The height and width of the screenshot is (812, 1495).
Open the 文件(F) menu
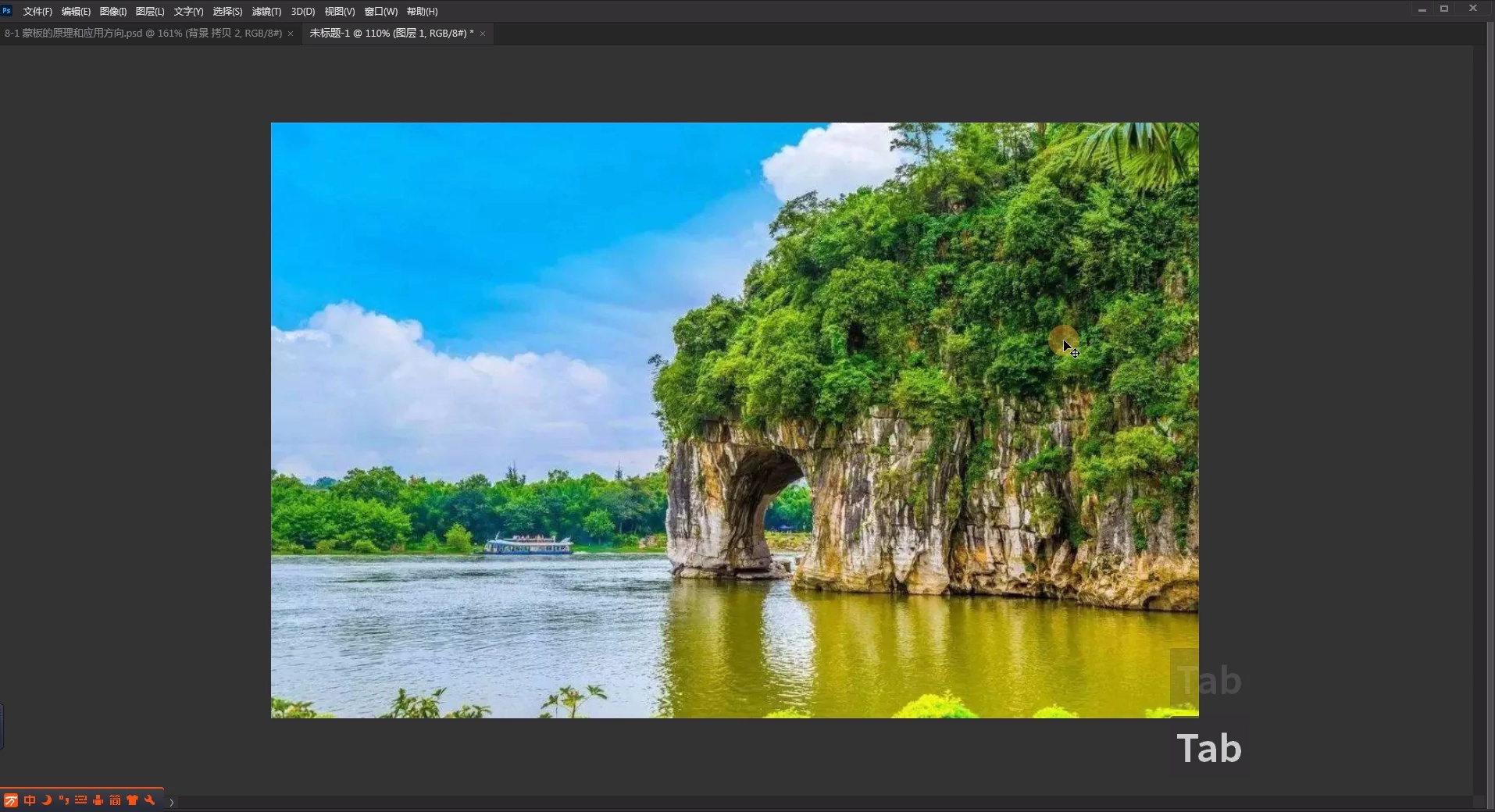coord(37,12)
